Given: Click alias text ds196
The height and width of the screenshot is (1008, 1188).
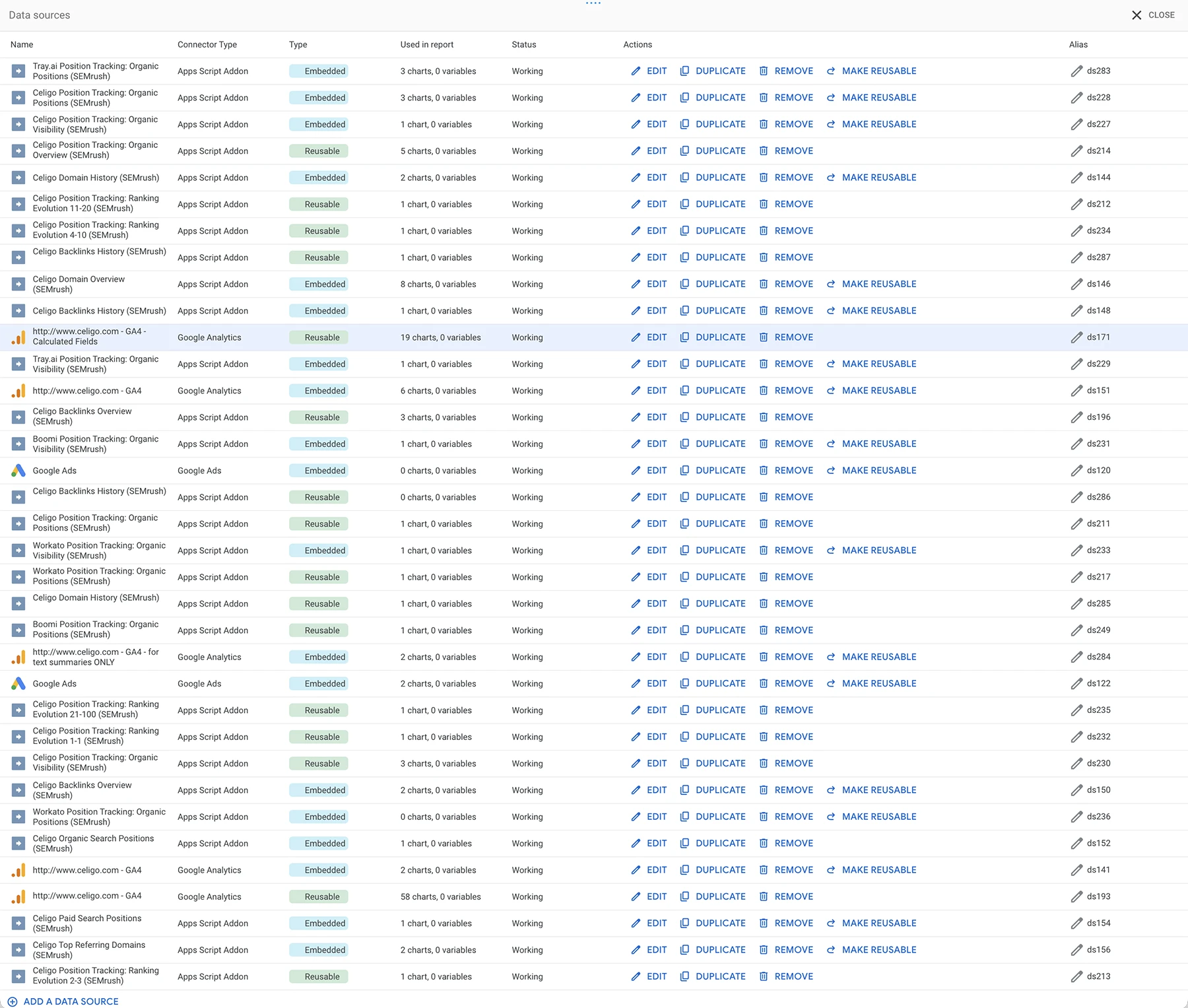Looking at the screenshot, I should tap(1099, 417).
